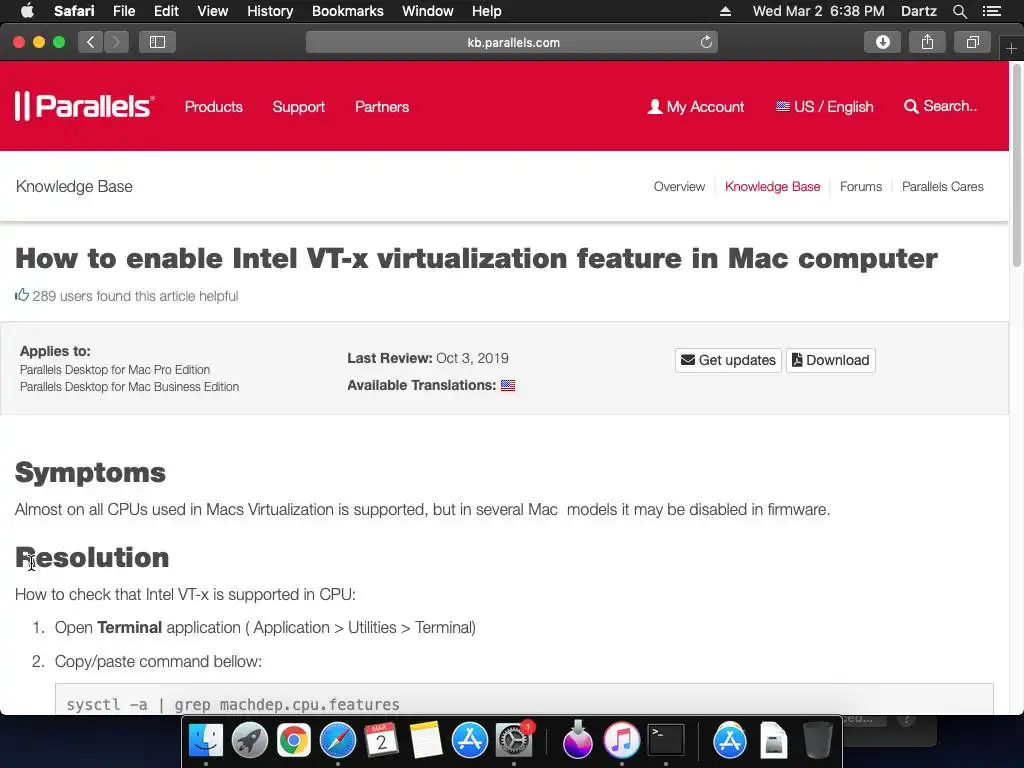Viewport: 1024px width, 768px height.
Task: Open the Apple menu
Action: point(27,10)
